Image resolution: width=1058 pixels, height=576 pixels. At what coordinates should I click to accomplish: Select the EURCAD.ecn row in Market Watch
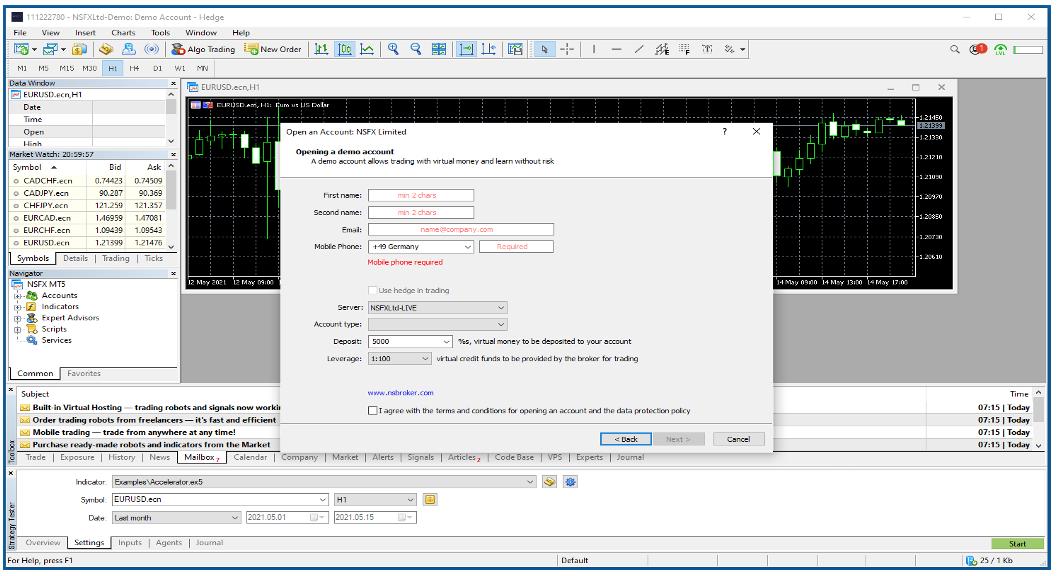click(x=88, y=218)
